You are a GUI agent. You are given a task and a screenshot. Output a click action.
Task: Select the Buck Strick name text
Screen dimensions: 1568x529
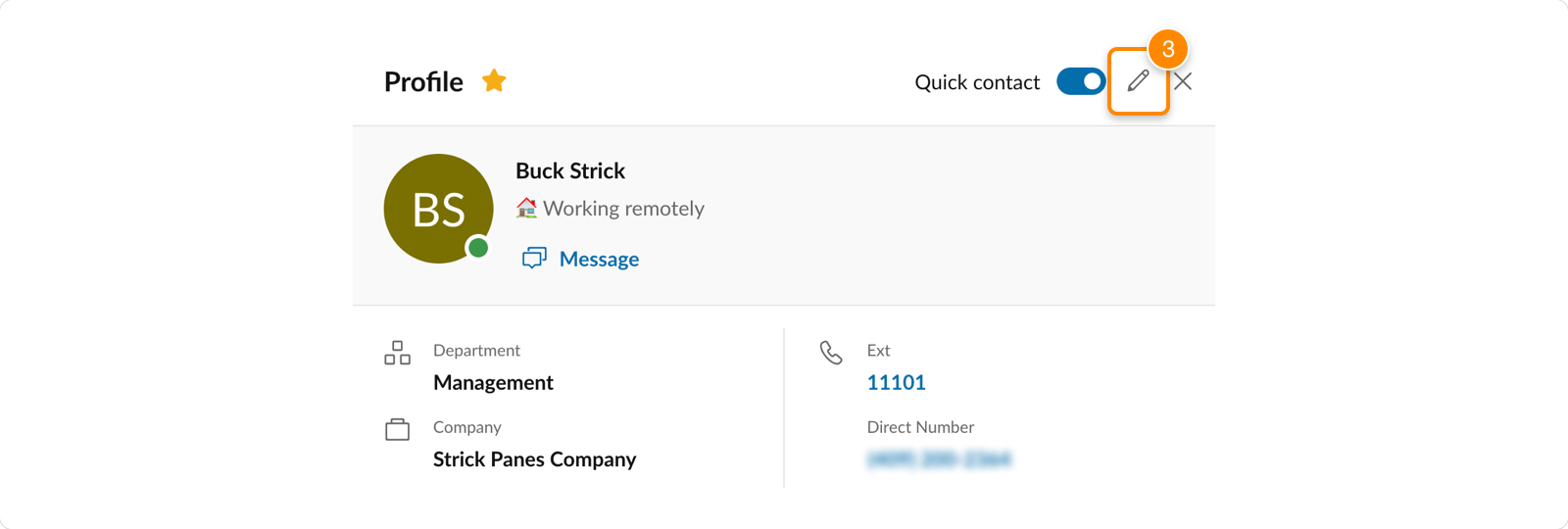(x=570, y=170)
